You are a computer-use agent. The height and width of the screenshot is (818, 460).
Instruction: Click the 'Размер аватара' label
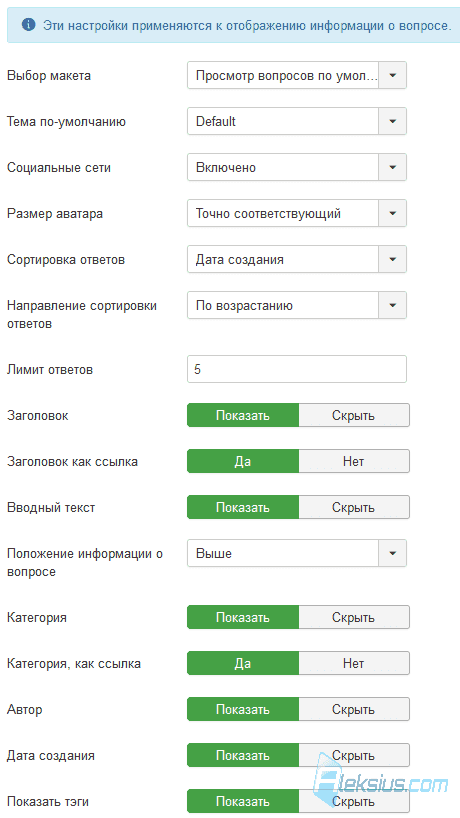55,213
